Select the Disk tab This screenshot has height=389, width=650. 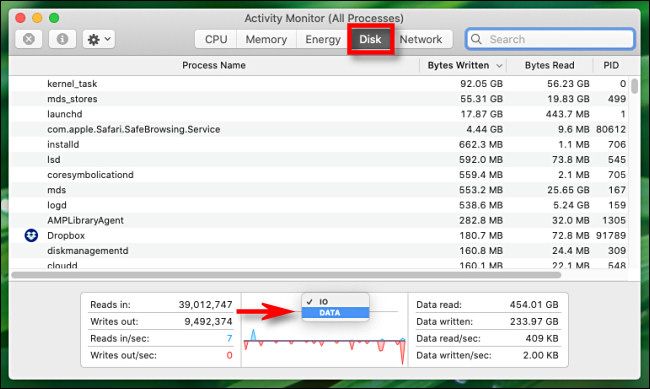pos(370,39)
